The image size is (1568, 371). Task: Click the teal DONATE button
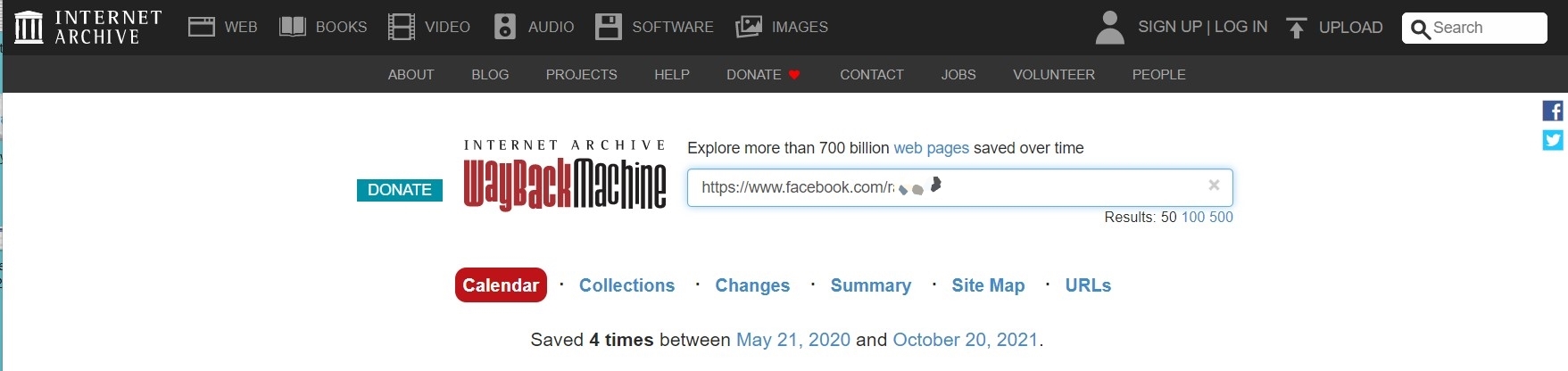pyautogui.click(x=400, y=190)
